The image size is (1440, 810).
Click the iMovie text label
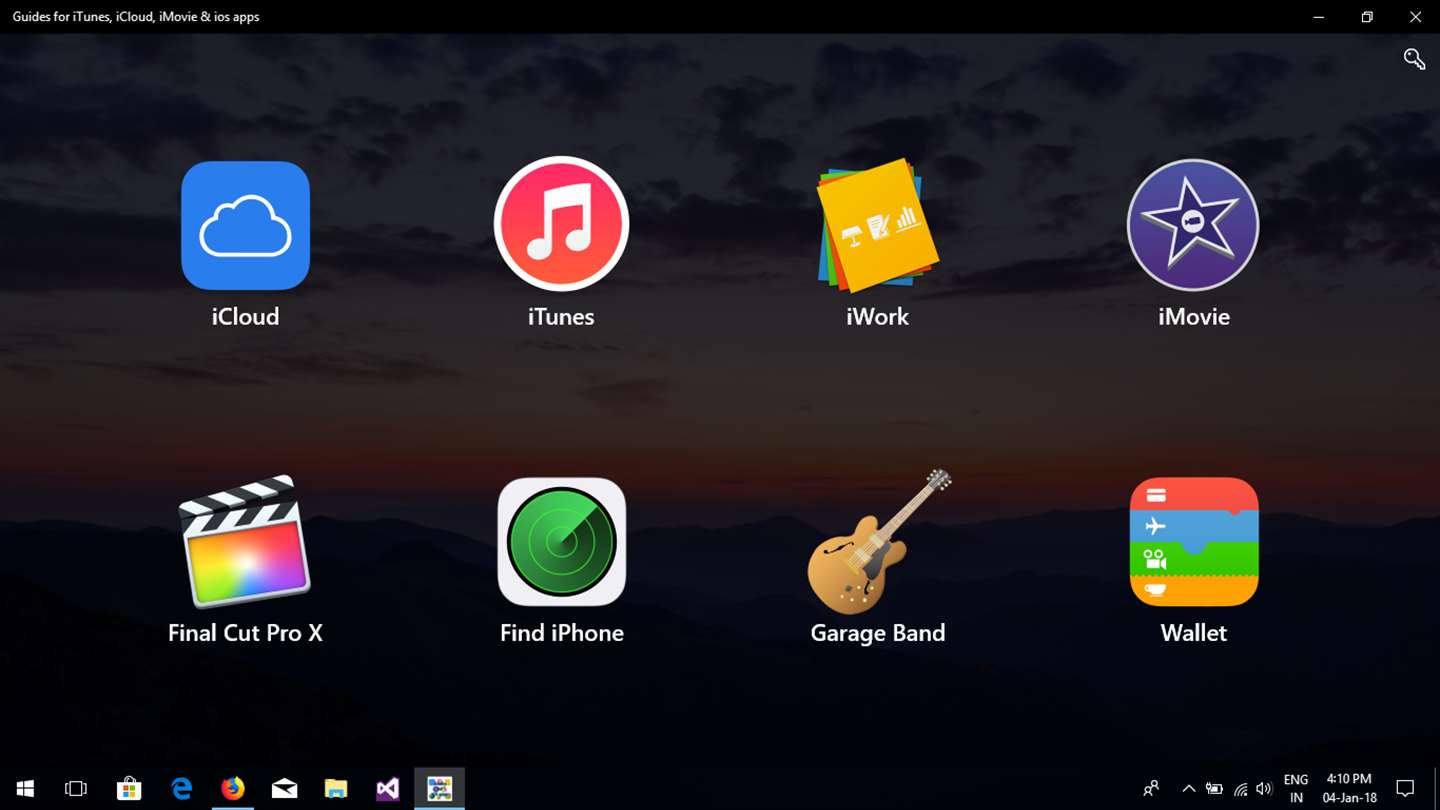tap(1193, 317)
